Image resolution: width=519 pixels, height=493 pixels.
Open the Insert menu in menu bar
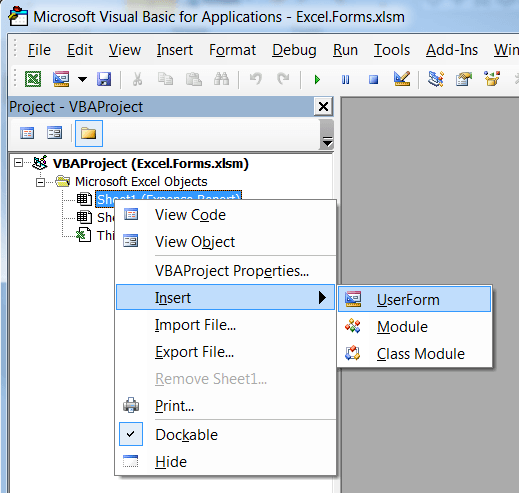tap(175, 50)
